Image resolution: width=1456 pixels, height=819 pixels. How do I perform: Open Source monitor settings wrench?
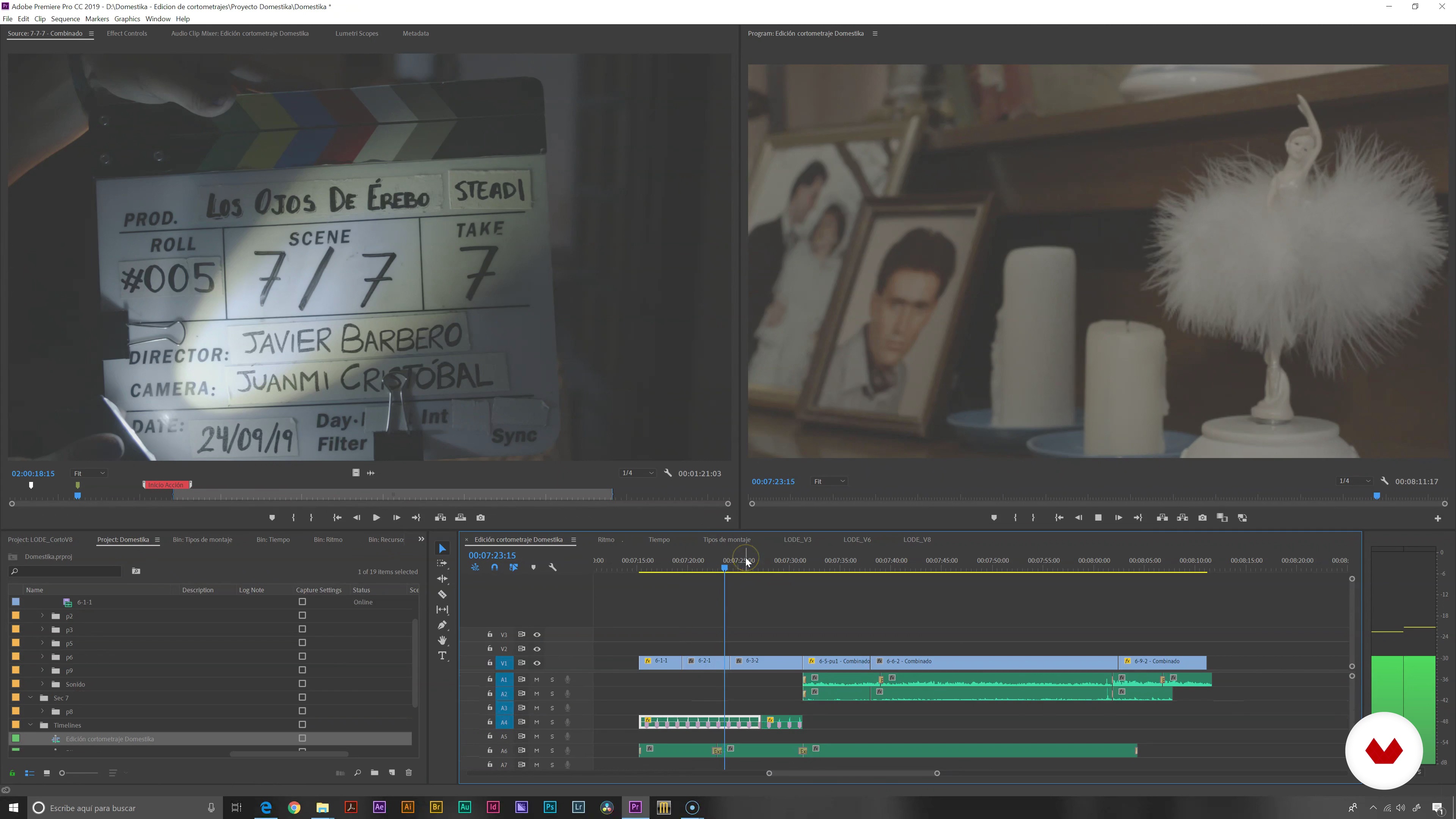[667, 473]
